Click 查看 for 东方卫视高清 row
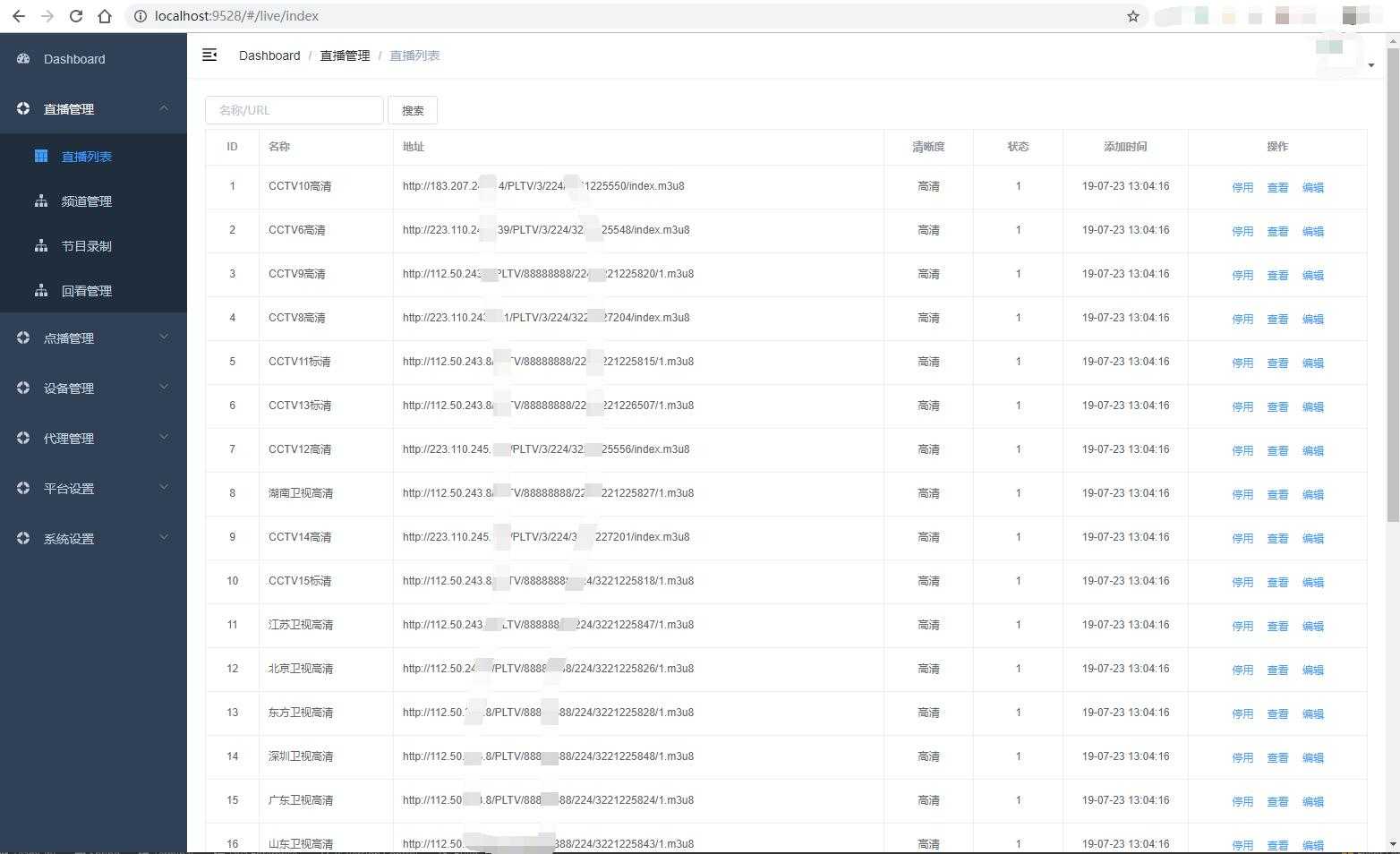This screenshot has width=1400, height=854. [x=1277, y=713]
